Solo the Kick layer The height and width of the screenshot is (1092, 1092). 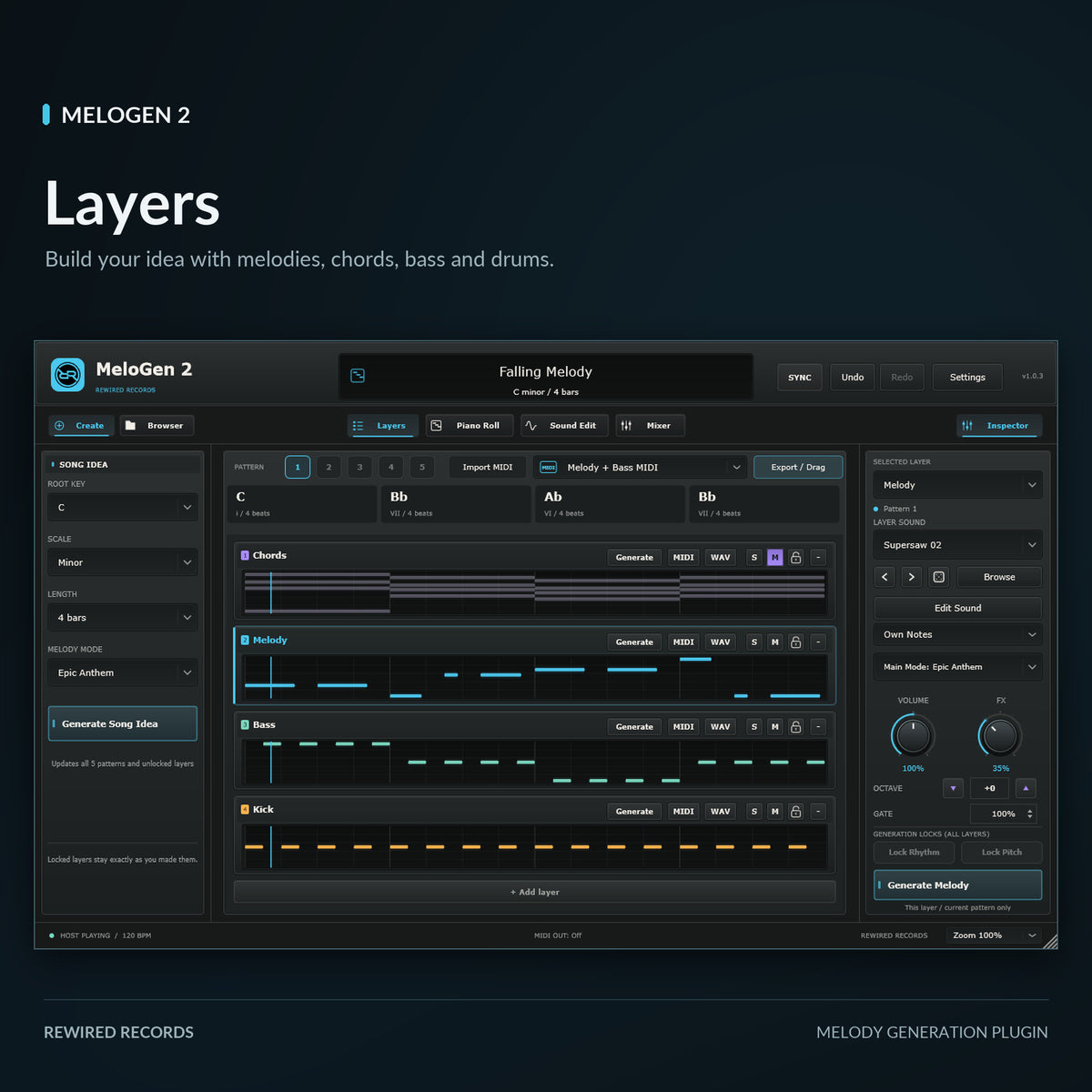753,811
